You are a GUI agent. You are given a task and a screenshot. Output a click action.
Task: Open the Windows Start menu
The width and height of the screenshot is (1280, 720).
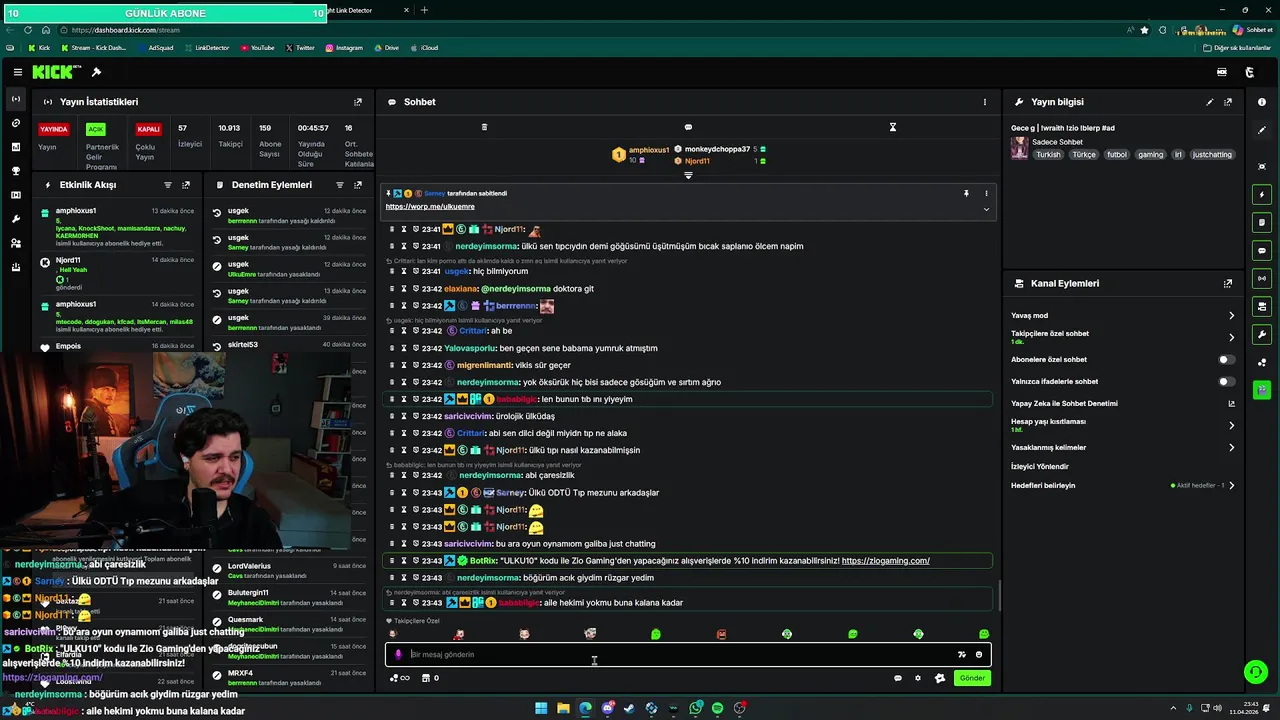541,708
